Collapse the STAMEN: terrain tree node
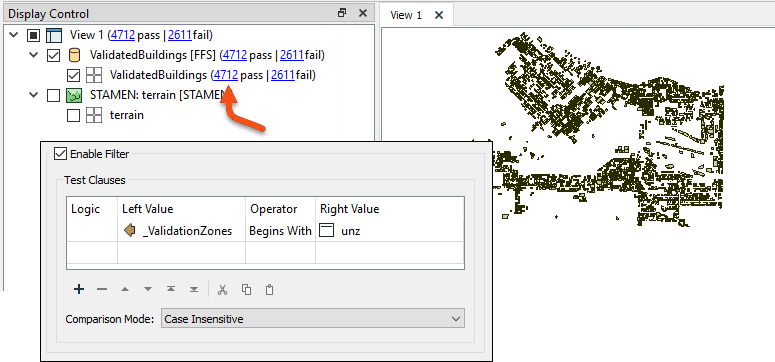The height and width of the screenshot is (362, 775). pyautogui.click(x=34, y=95)
